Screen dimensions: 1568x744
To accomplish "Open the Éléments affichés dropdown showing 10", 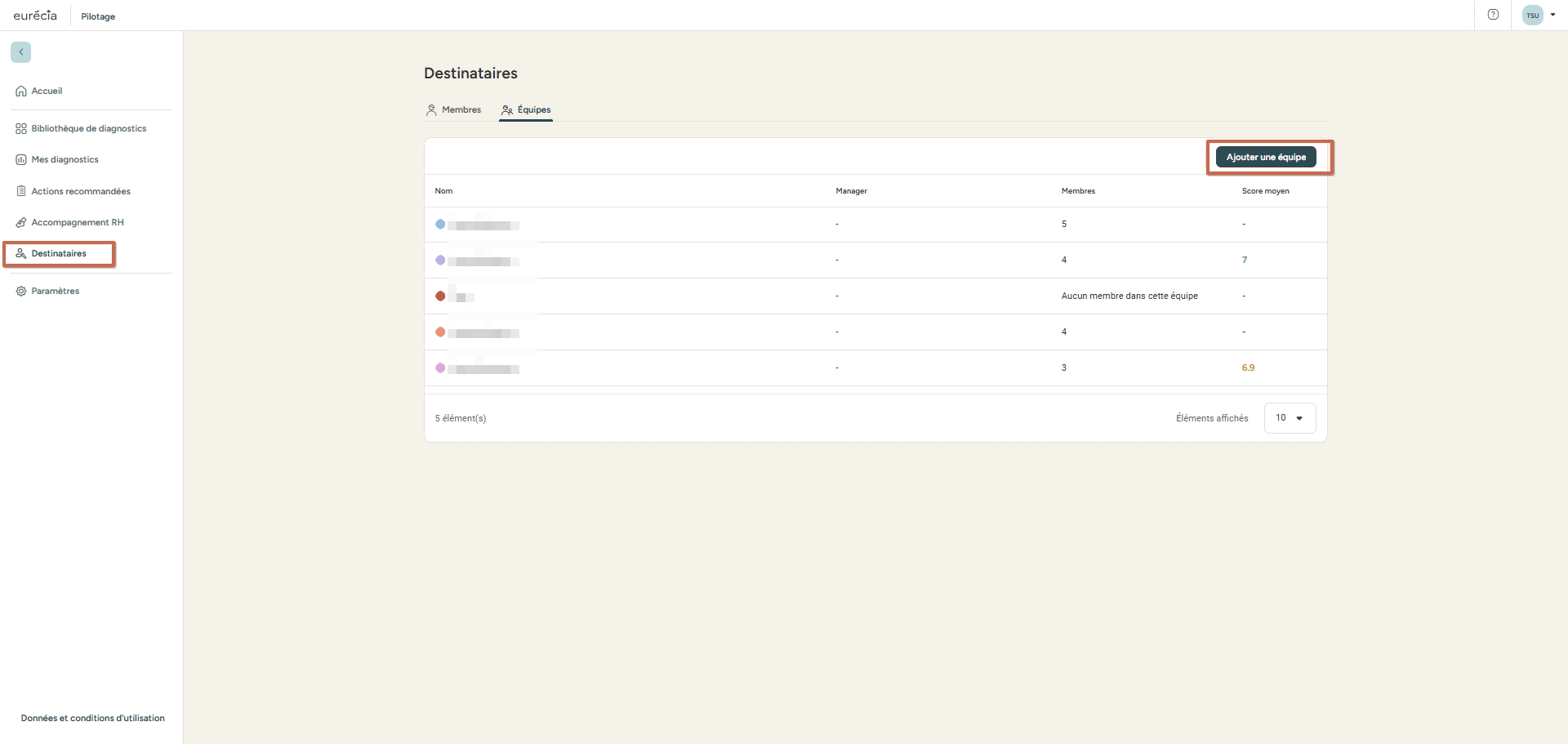I will pos(1289,418).
